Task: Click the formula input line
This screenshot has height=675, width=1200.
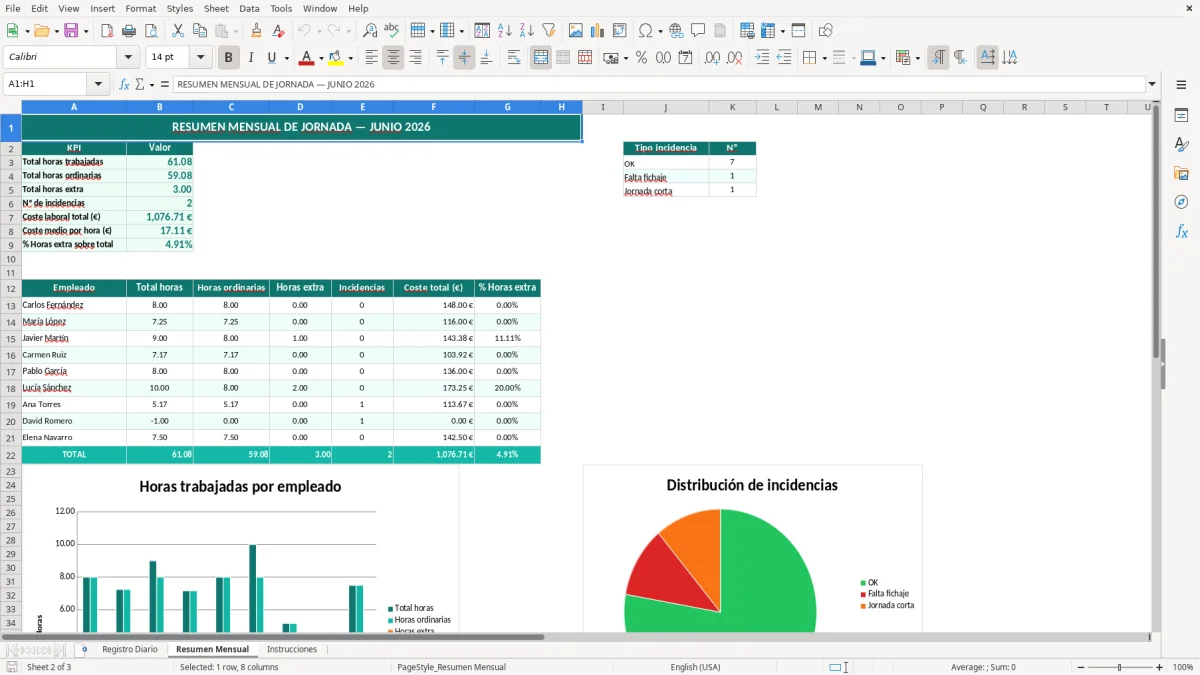Action: pos(658,85)
